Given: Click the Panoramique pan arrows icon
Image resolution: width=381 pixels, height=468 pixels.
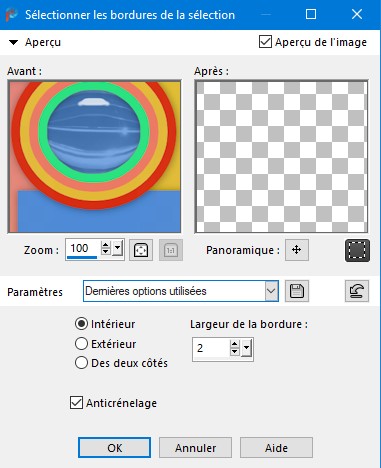Looking at the screenshot, I should (297, 250).
